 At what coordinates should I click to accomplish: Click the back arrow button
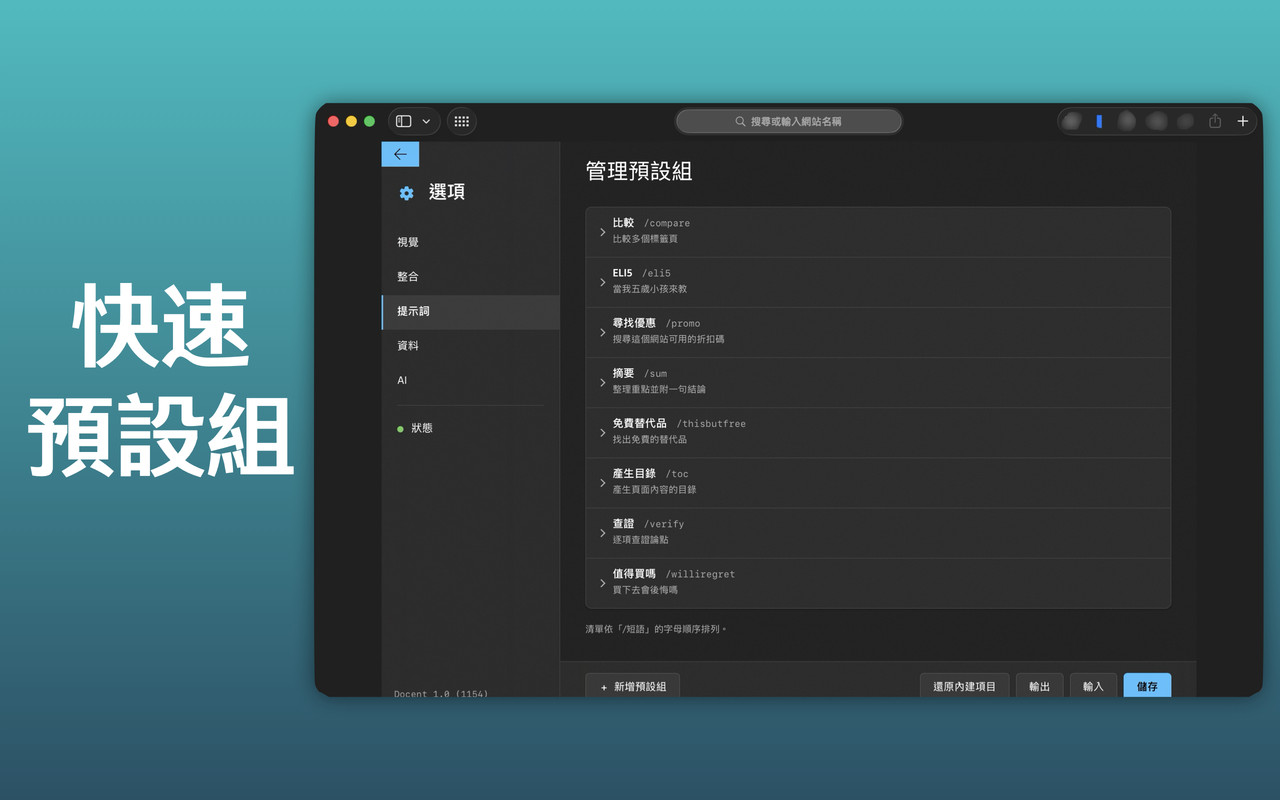coord(400,154)
